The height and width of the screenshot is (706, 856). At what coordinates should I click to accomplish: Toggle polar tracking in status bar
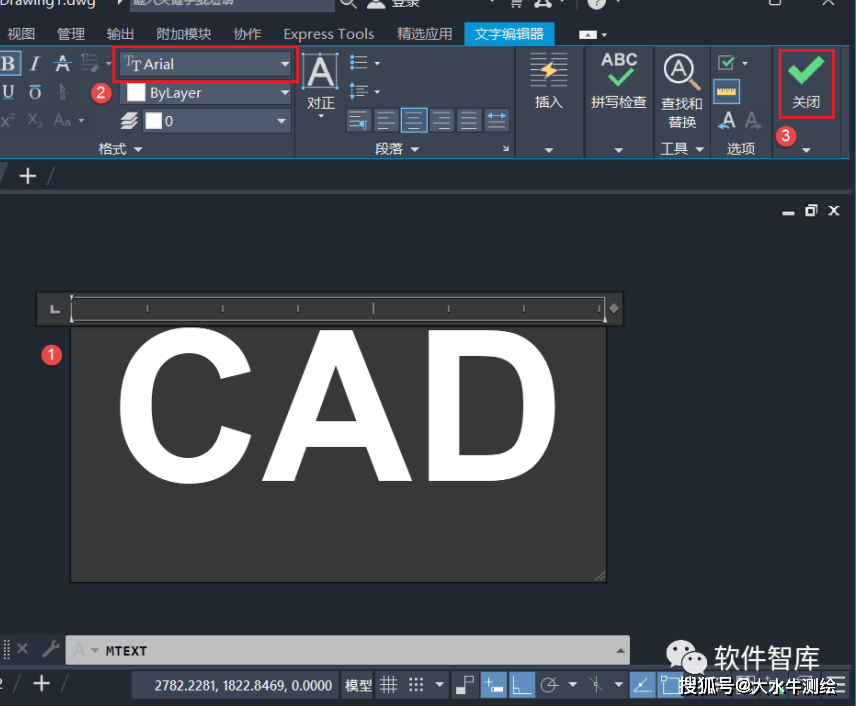(x=549, y=685)
